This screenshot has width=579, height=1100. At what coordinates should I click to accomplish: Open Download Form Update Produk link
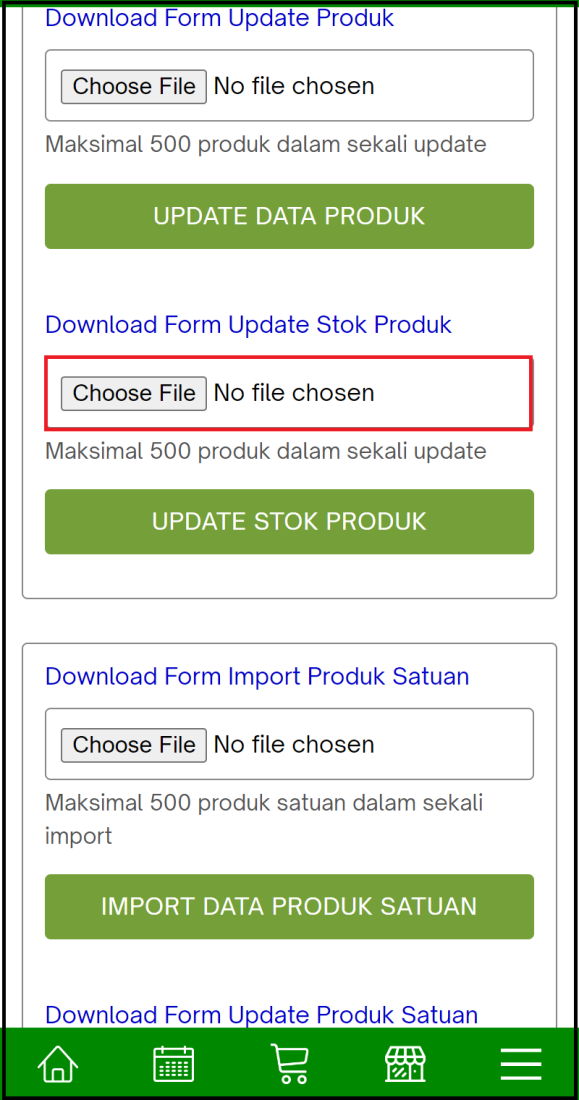pos(219,18)
